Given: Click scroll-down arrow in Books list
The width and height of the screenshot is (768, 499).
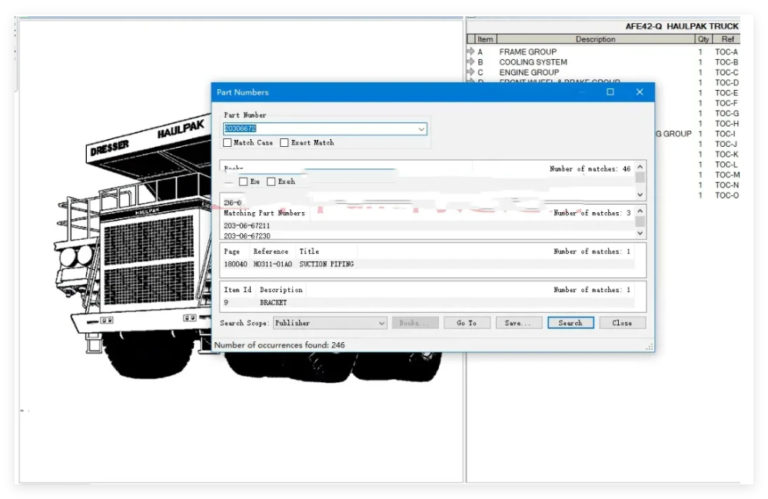Looking at the screenshot, I should 640,194.
